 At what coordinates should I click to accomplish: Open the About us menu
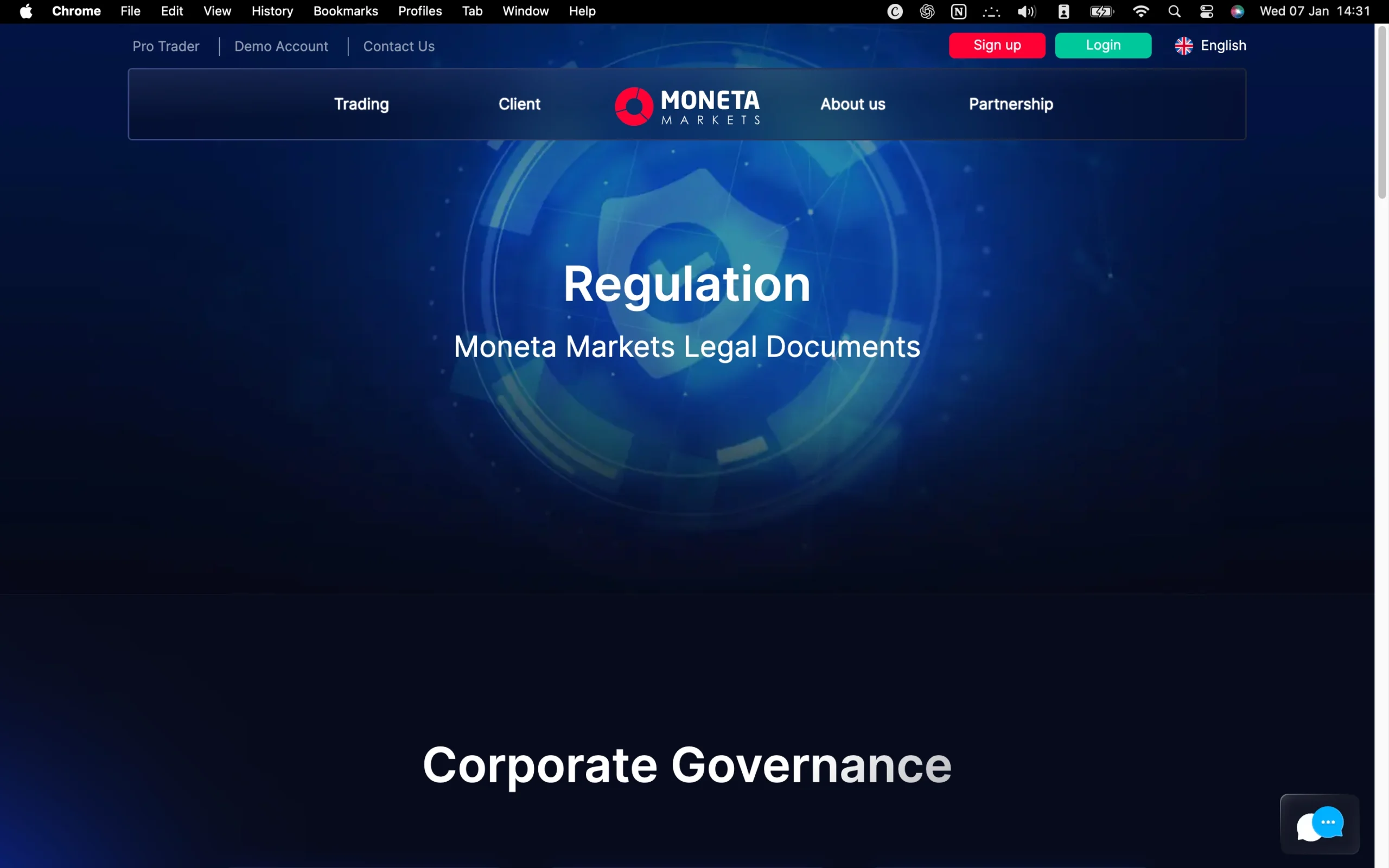pos(852,104)
